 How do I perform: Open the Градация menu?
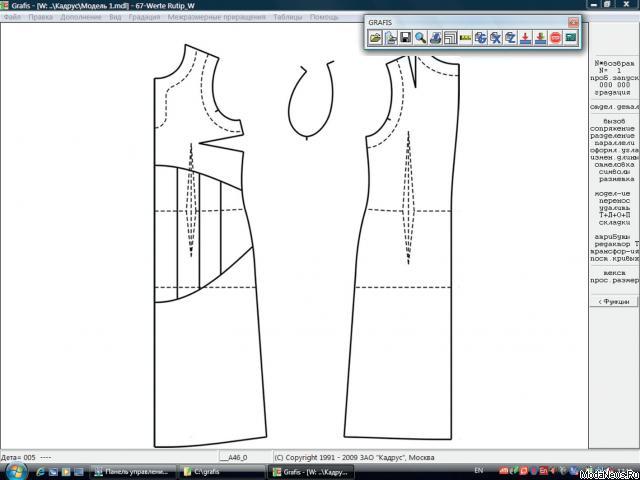click(x=144, y=17)
